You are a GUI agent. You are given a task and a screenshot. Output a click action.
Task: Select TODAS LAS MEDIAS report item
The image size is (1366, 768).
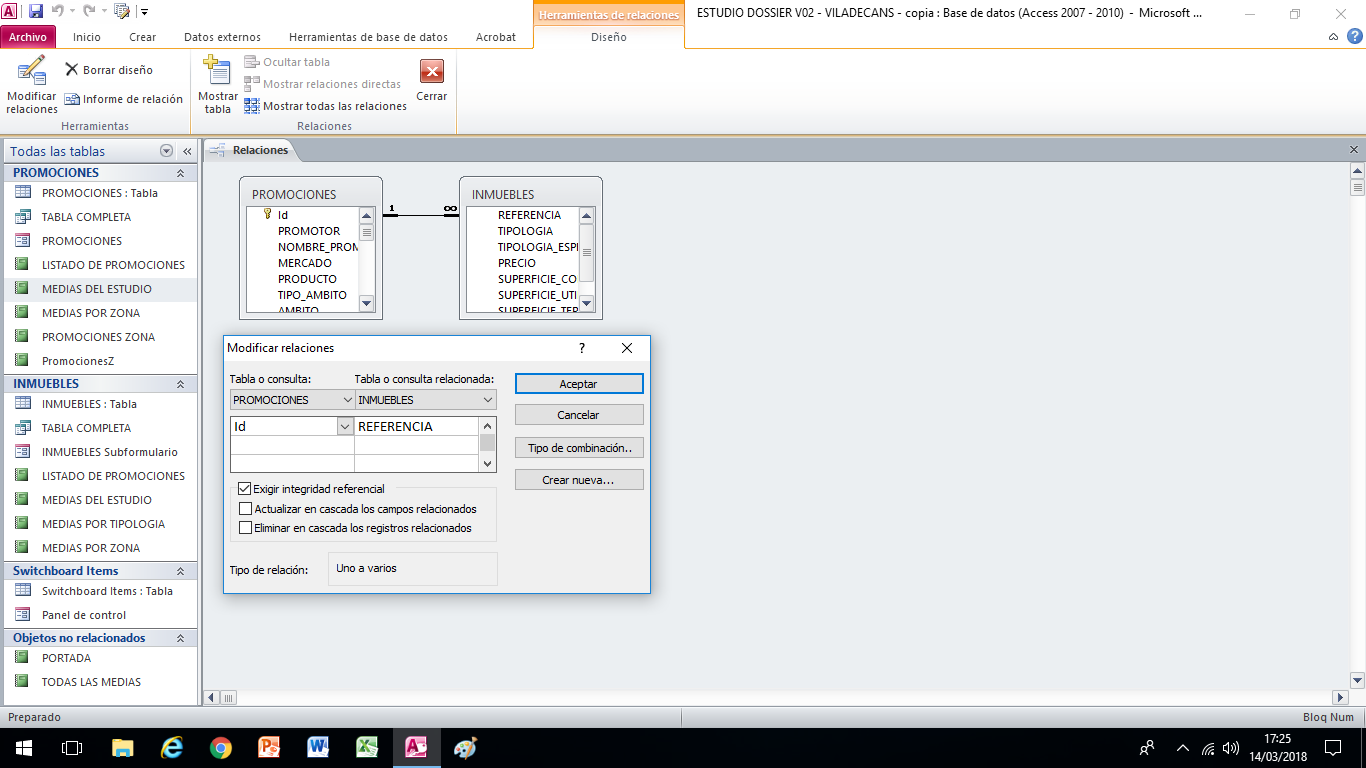click(x=91, y=682)
